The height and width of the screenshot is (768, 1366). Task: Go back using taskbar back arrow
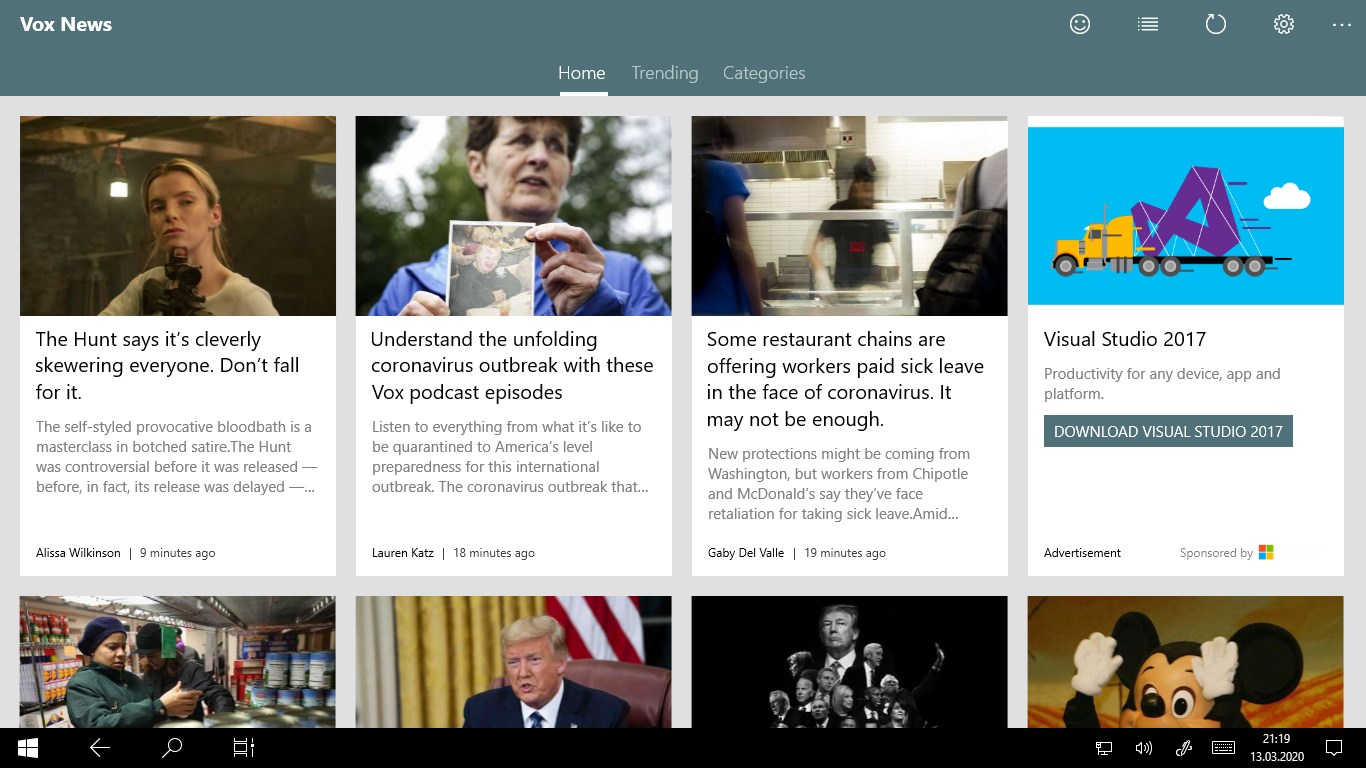coord(100,747)
